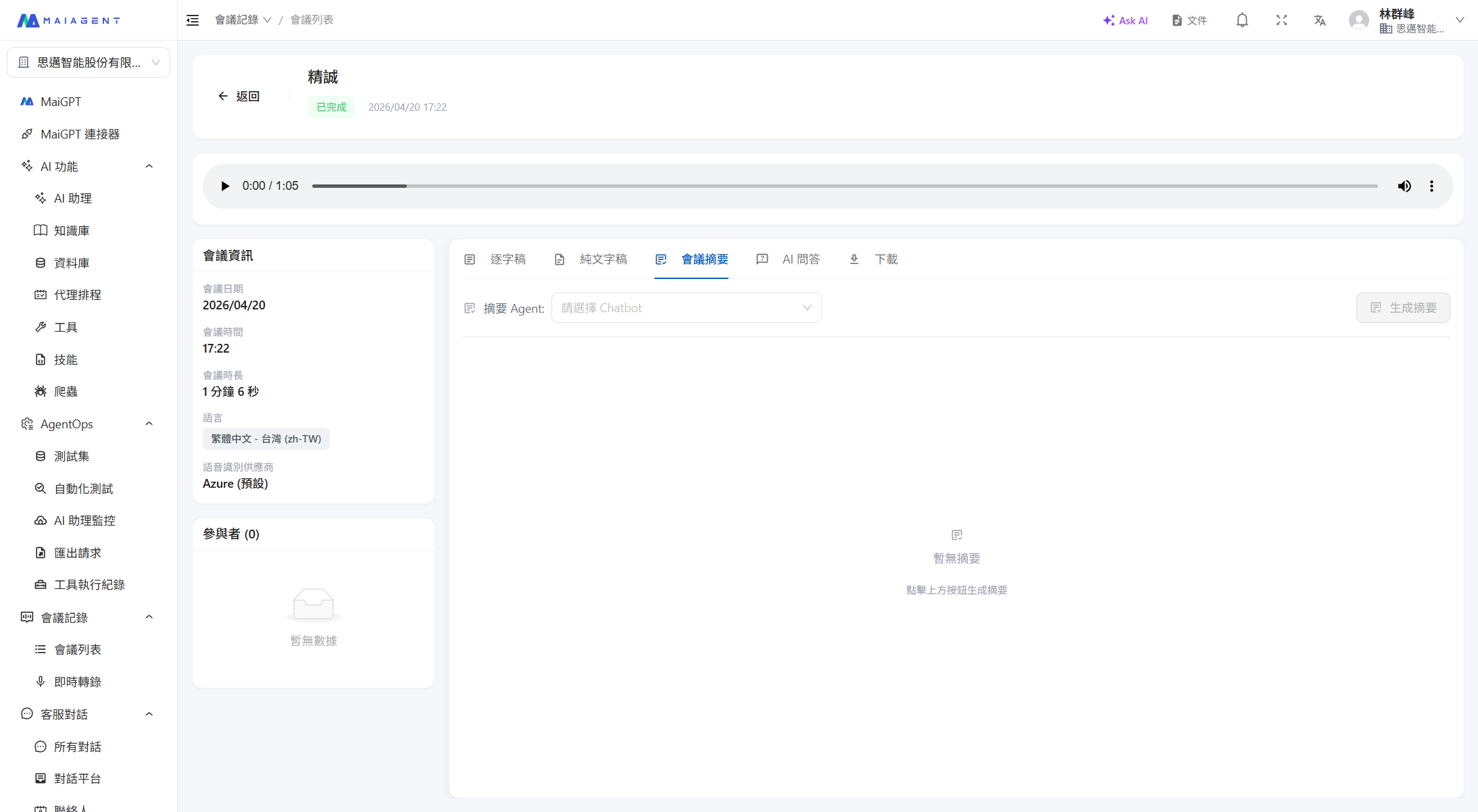Screen dimensions: 1478x812
Task: Open the organization selector dropdown
Action: tap(89, 62)
